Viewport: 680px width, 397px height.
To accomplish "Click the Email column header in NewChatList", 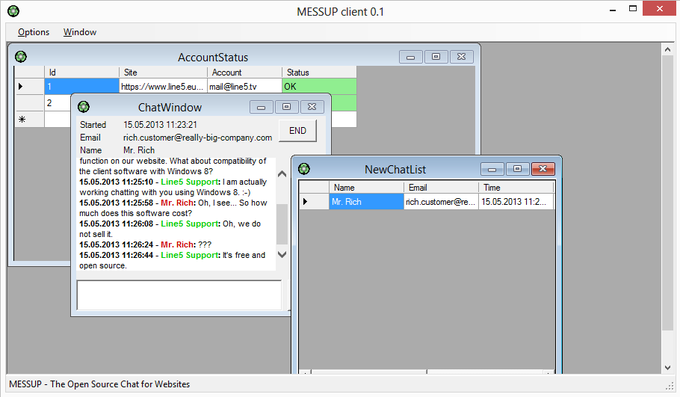I will point(441,187).
